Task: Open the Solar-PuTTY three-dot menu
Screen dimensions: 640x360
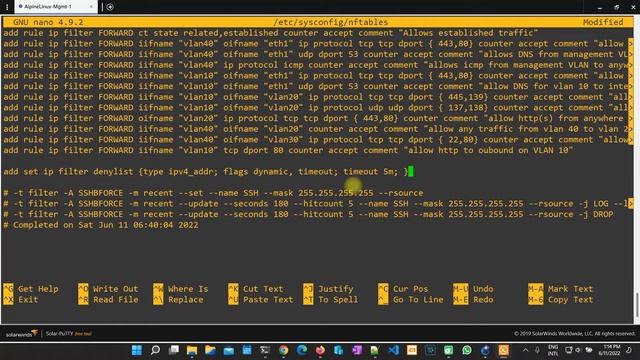Action: click(7, 7)
